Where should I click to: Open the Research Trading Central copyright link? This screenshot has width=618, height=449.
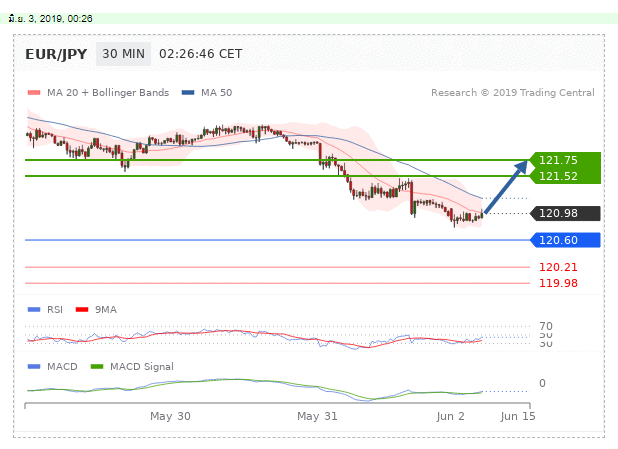tap(512, 93)
